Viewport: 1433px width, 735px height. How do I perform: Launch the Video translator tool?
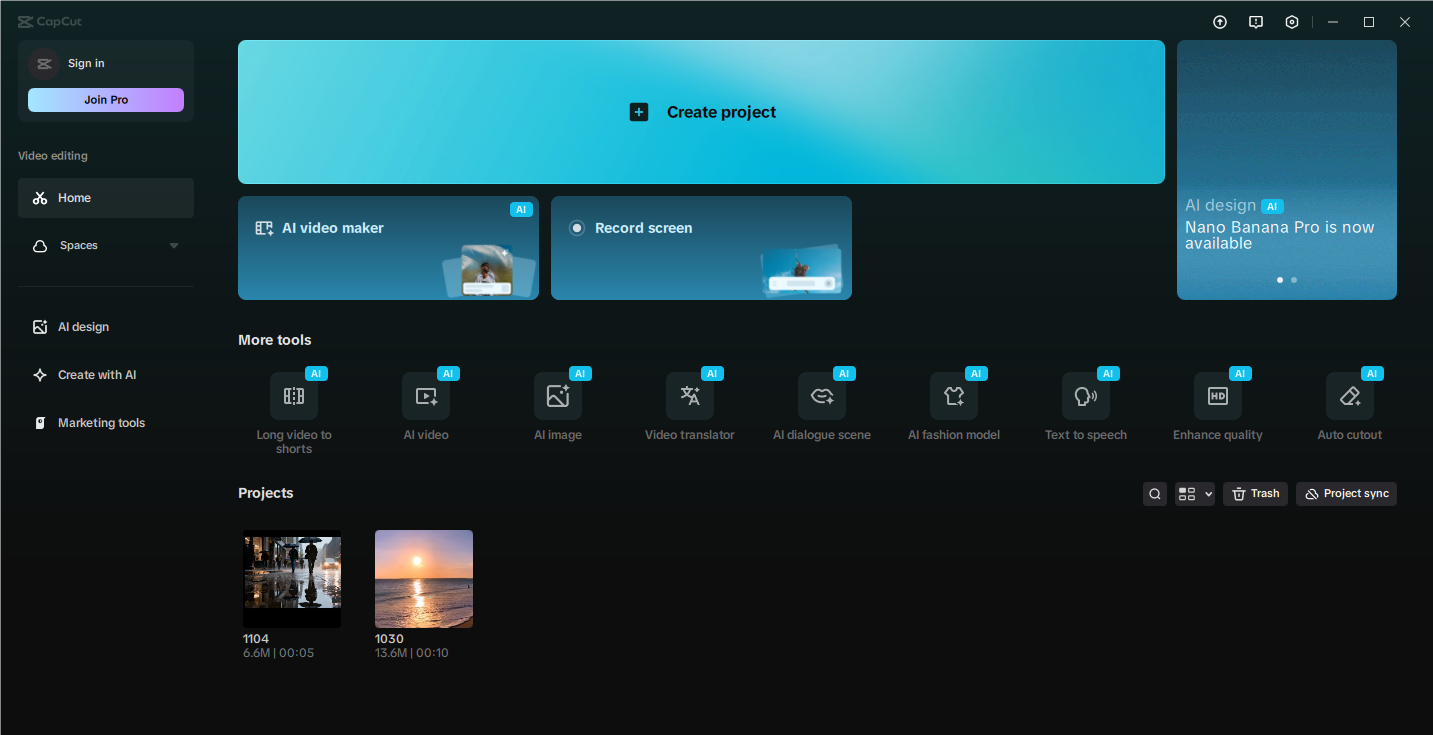click(x=689, y=402)
